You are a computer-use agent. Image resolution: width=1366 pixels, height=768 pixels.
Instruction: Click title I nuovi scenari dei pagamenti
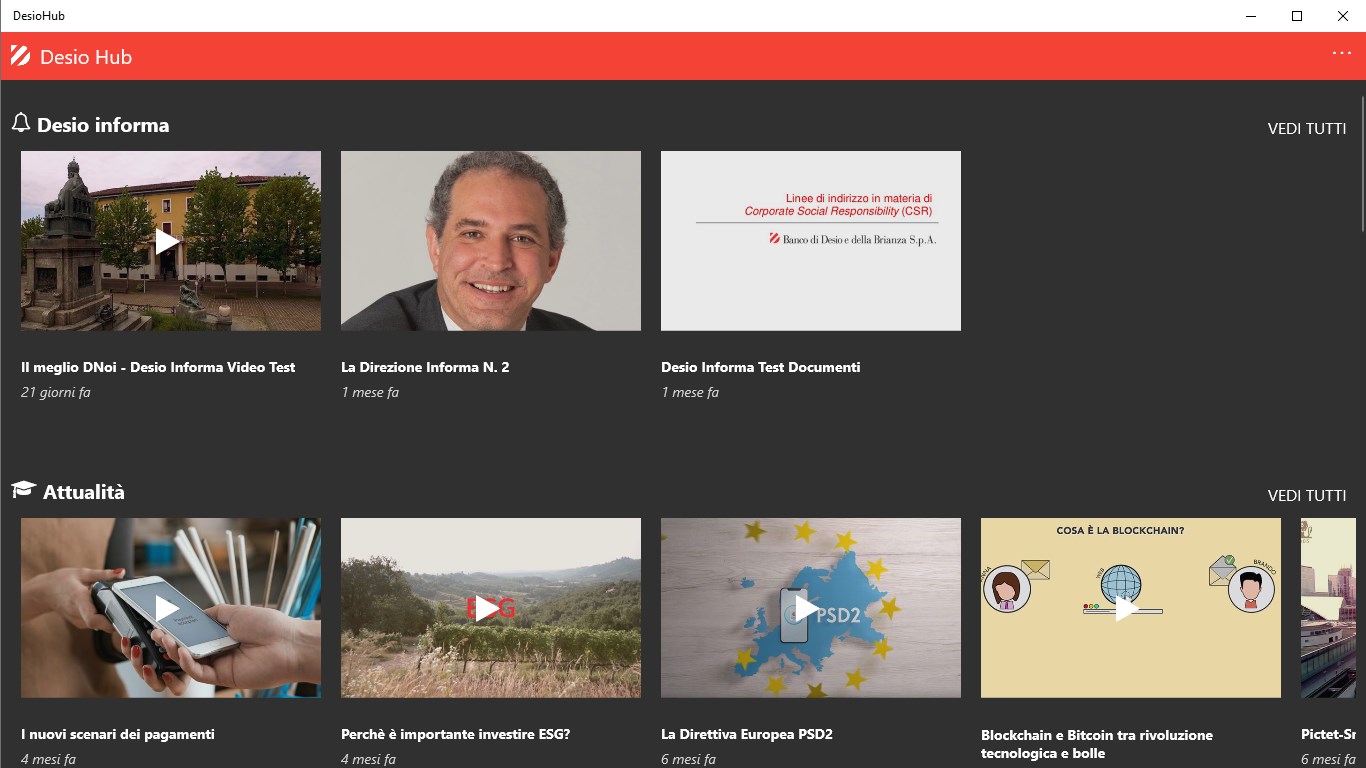coord(118,734)
